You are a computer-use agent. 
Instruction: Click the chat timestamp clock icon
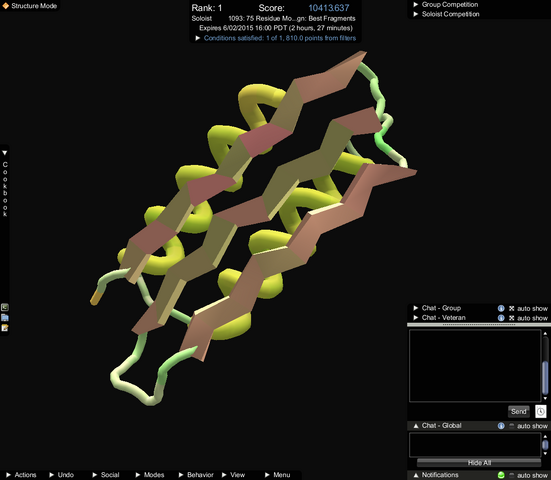[540, 411]
